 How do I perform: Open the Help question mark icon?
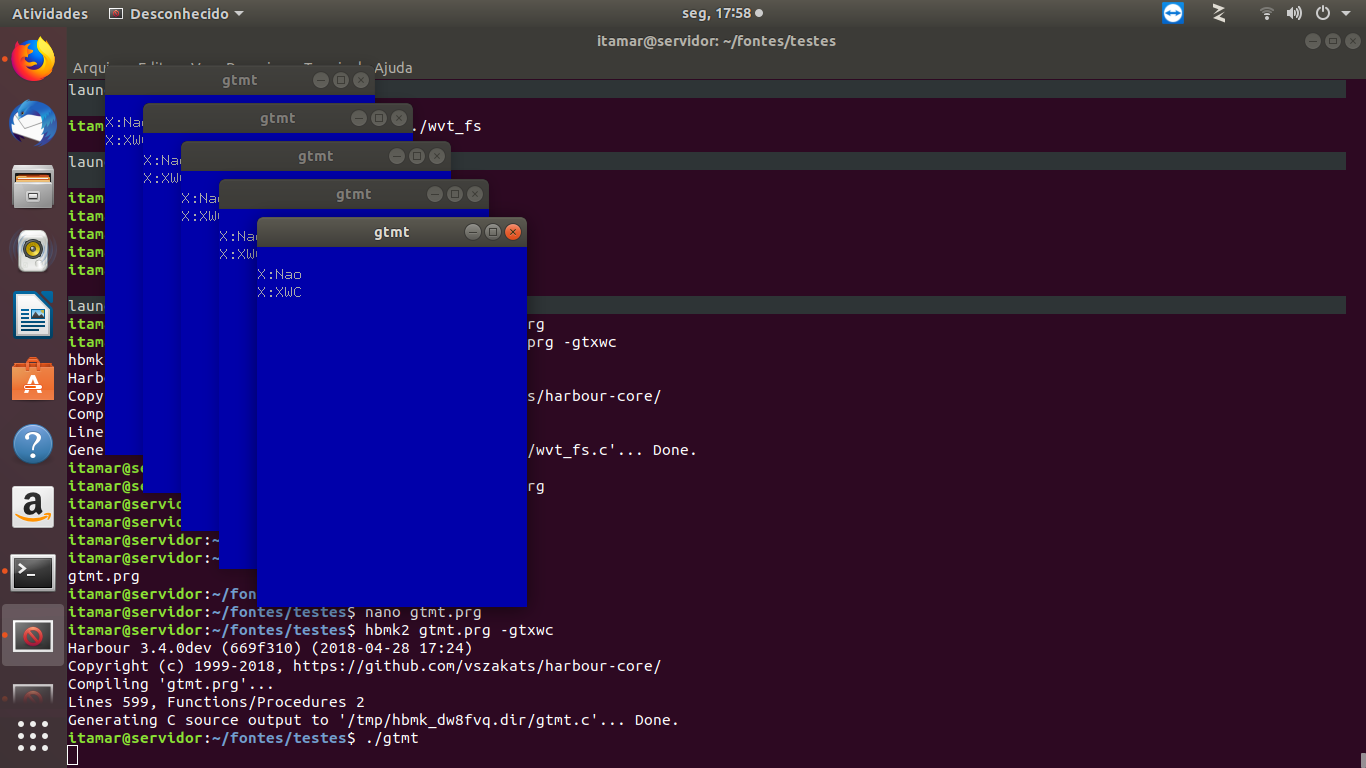[x=33, y=444]
